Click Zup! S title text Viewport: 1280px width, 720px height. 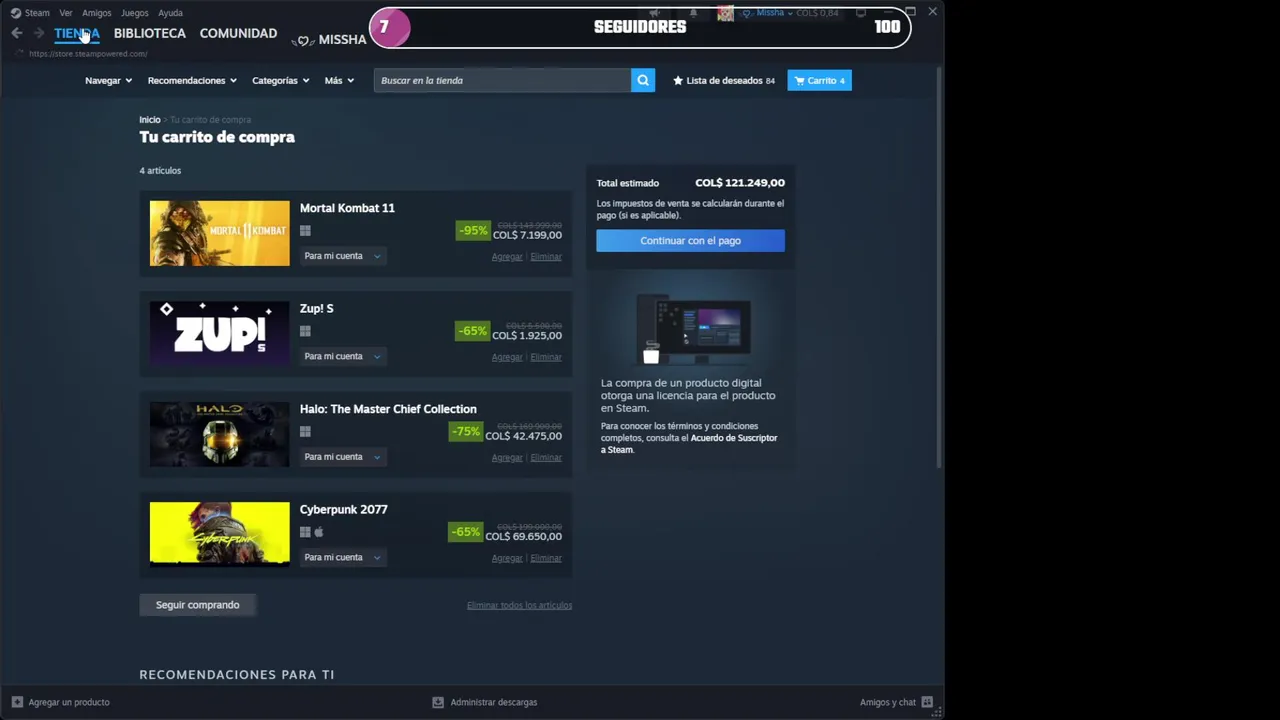coord(316,308)
